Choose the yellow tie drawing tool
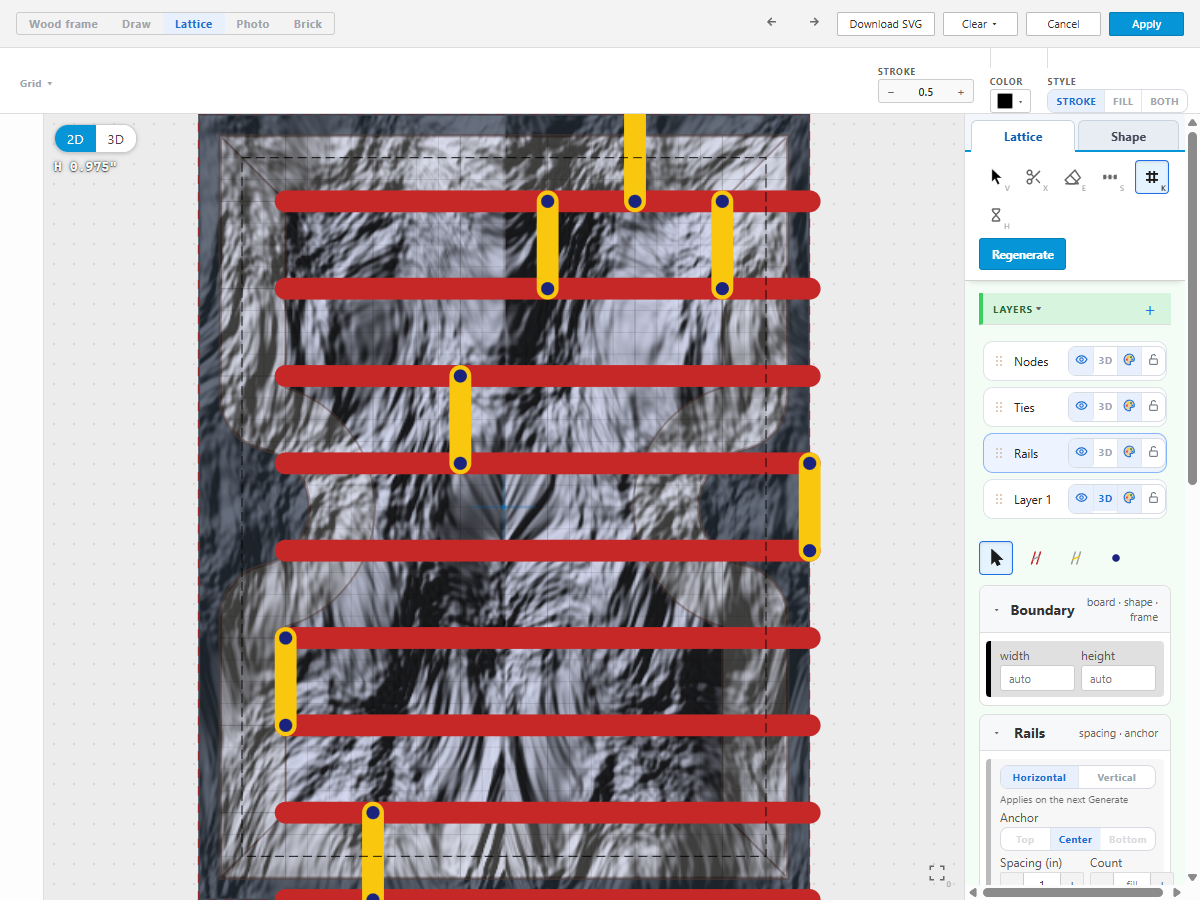1200x900 pixels. tap(1076, 558)
